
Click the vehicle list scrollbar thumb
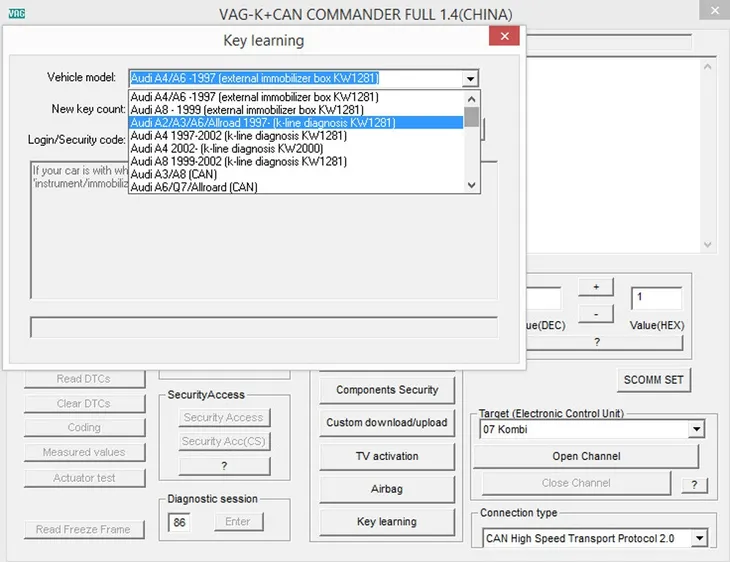point(472,117)
